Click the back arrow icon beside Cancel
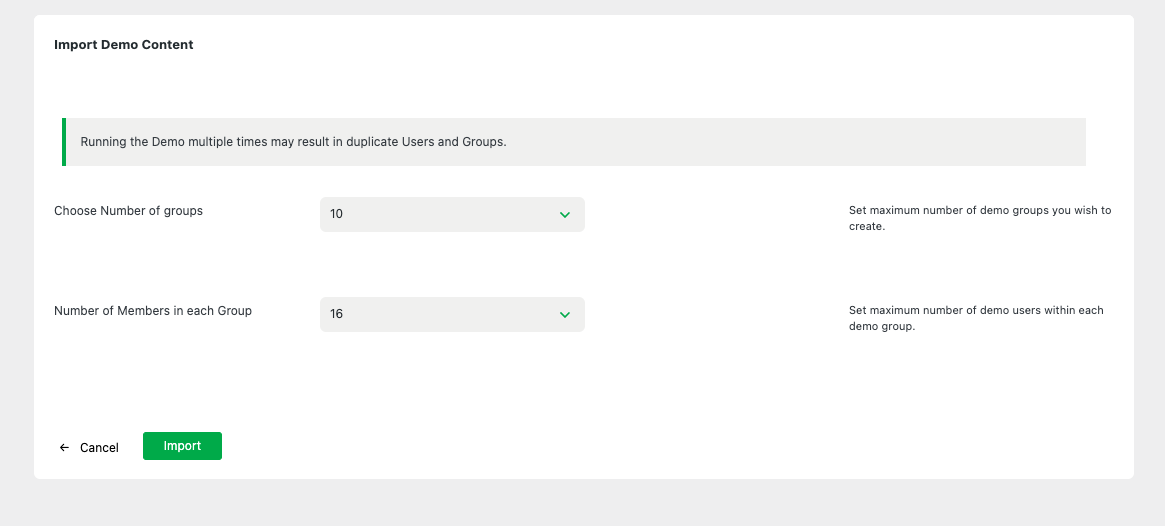The image size is (1165, 526). 64,448
